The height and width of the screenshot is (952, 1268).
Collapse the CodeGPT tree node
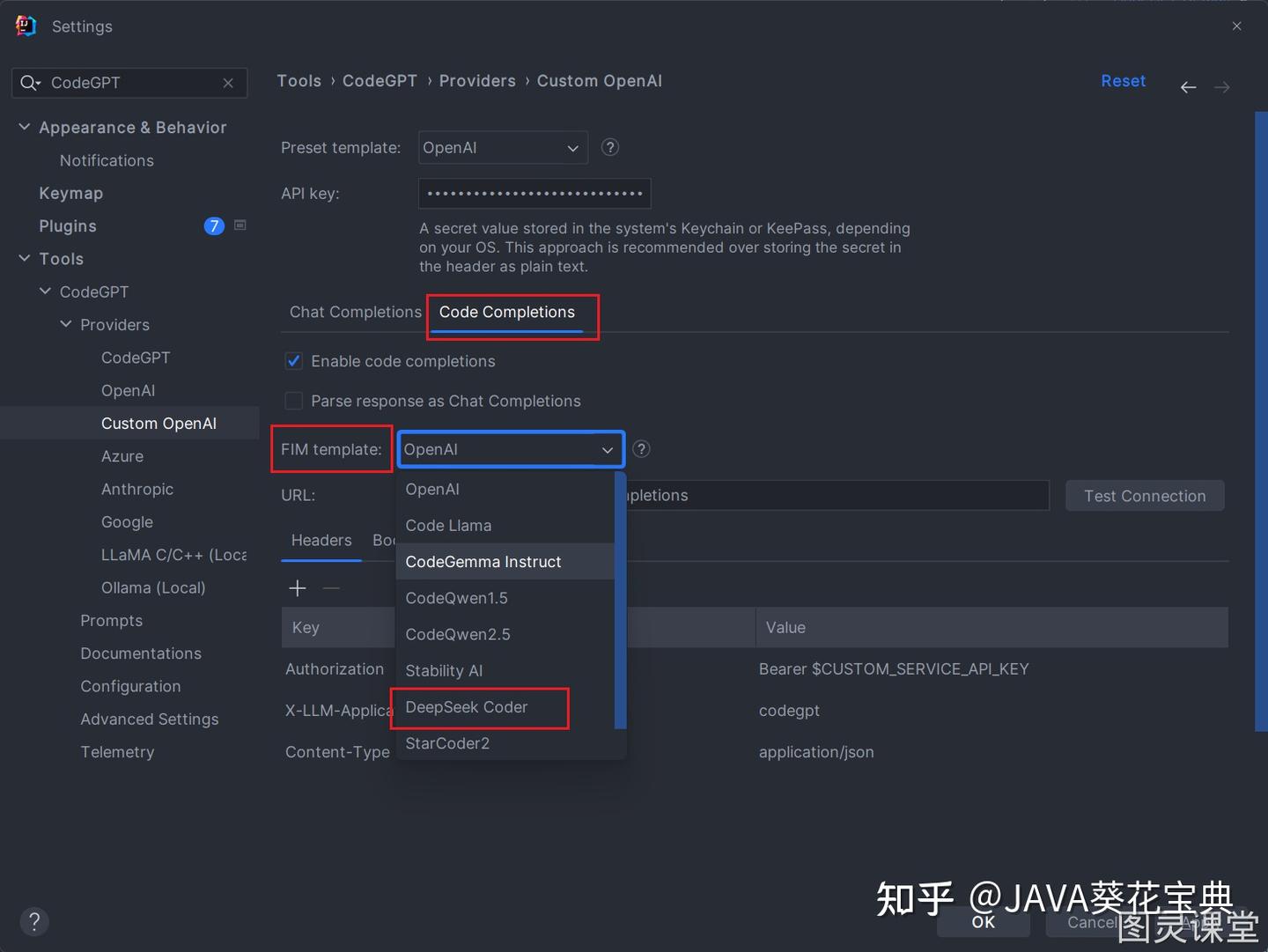pyautogui.click(x=45, y=291)
